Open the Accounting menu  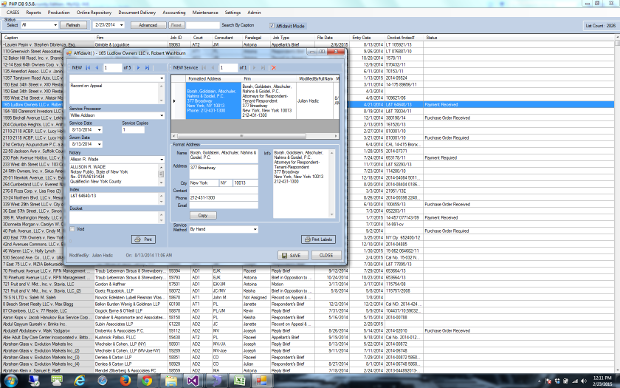pyautogui.click(x=174, y=13)
